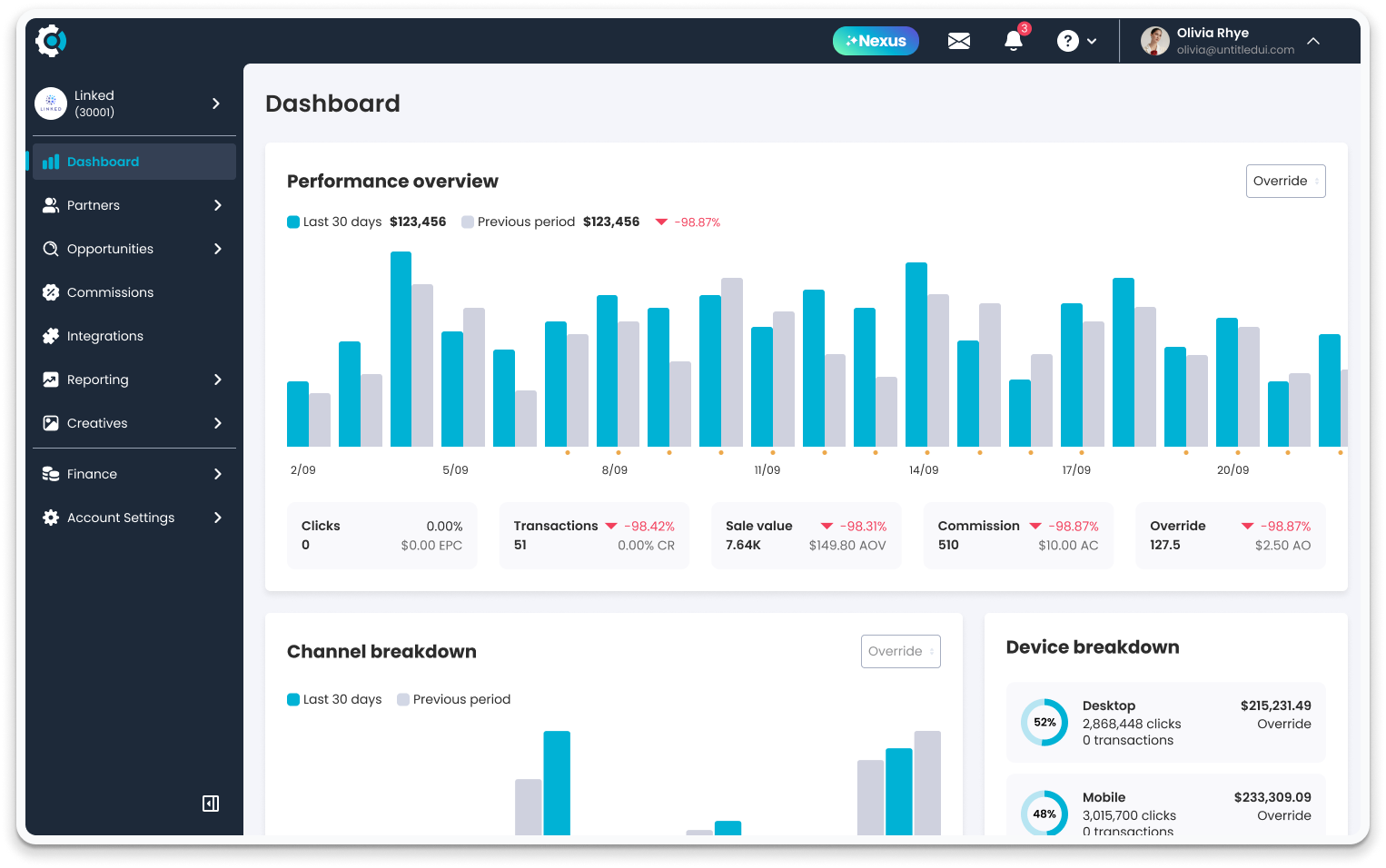Open Override dropdown in Channel breakdown
Screen dimensions: 1386x868
900,651
